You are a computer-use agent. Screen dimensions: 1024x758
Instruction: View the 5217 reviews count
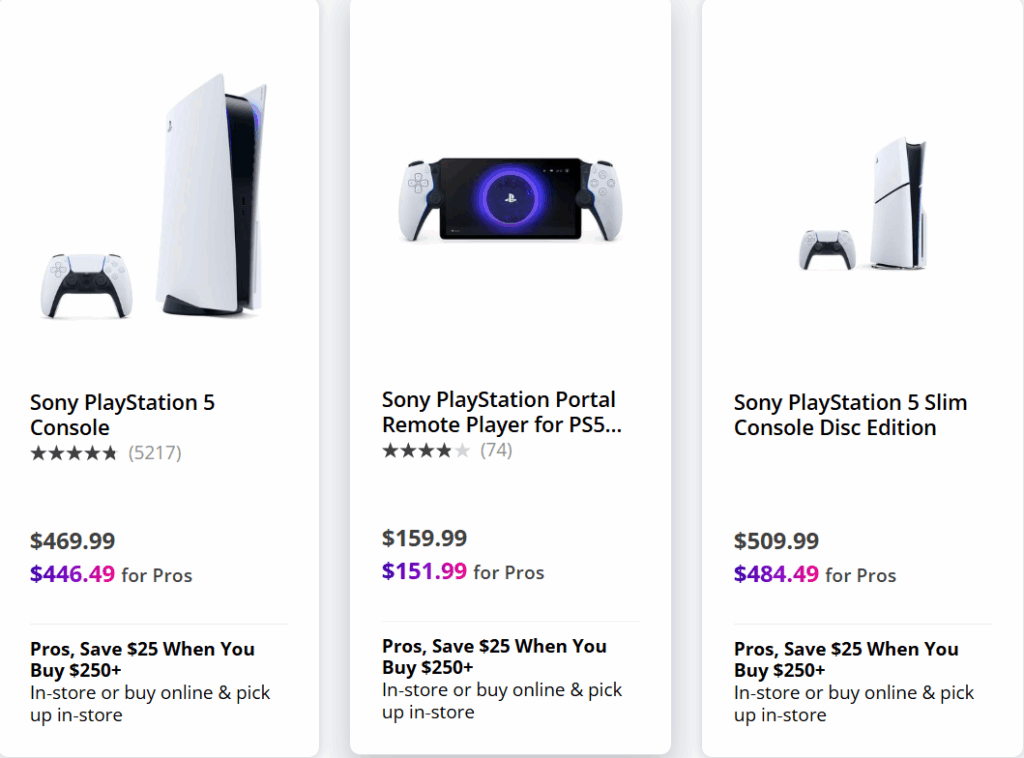(x=154, y=453)
